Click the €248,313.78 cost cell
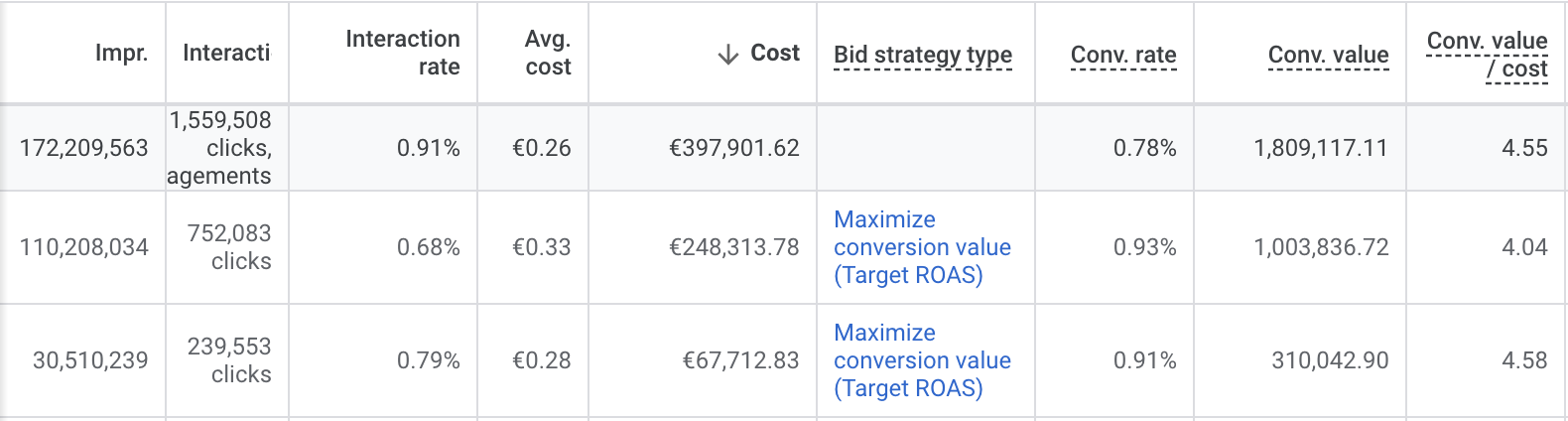 click(x=733, y=247)
